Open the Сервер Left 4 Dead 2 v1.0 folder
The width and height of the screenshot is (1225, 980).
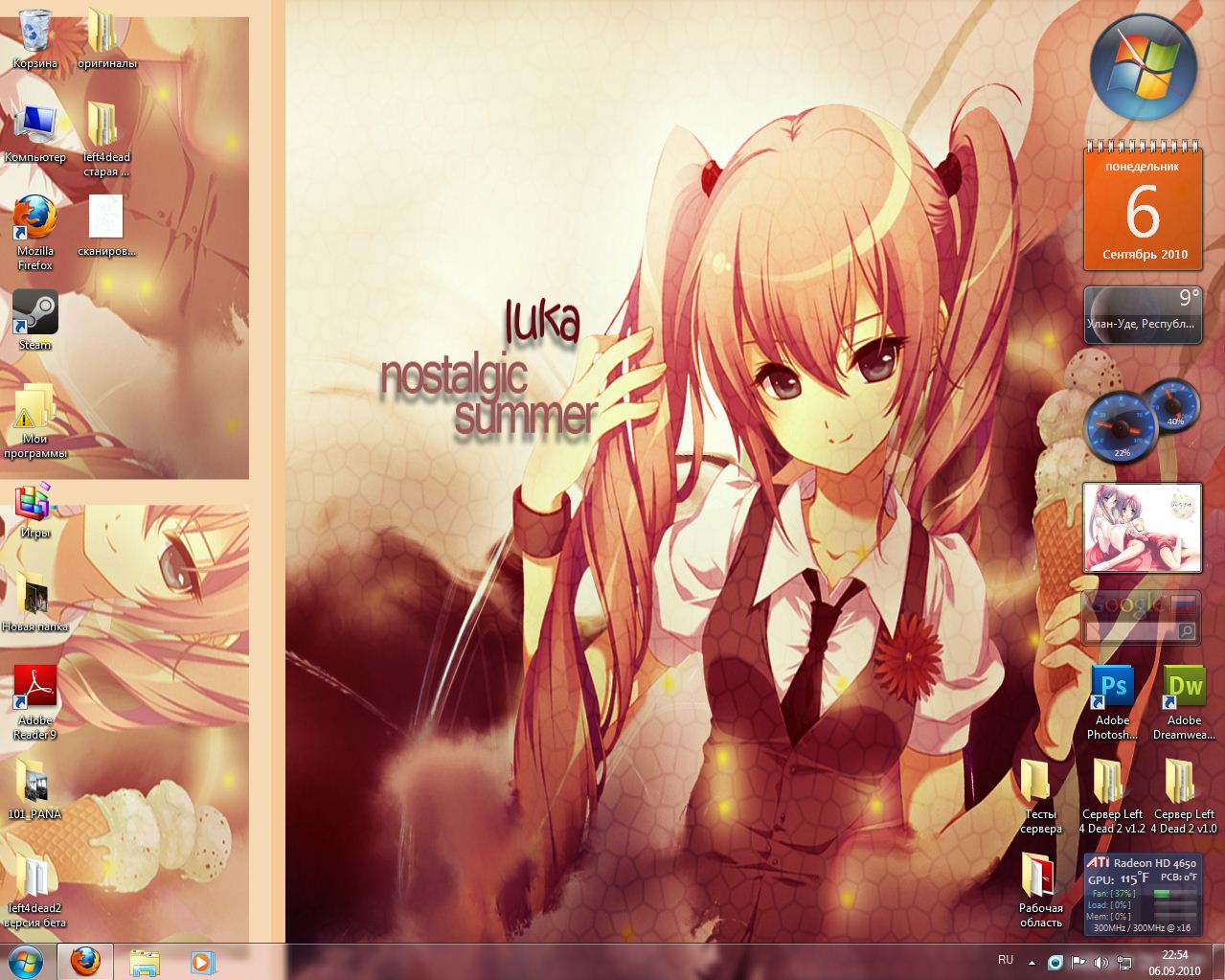pyautogui.click(x=1184, y=796)
